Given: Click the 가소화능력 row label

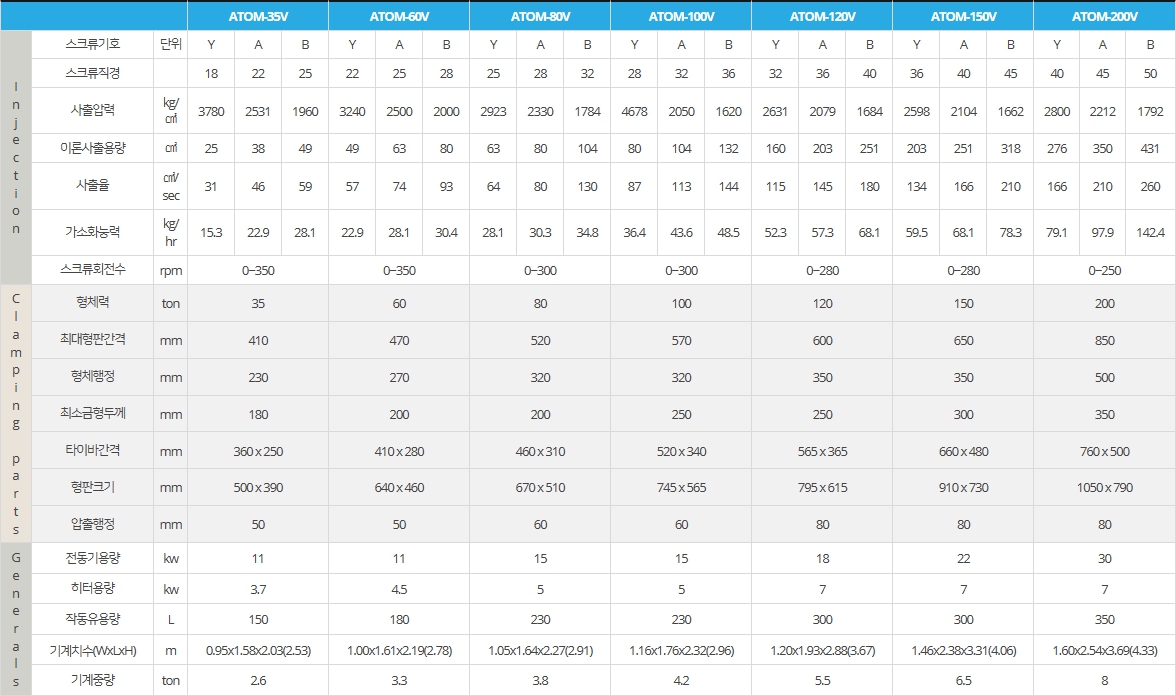Looking at the screenshot, I should point(93,232).
